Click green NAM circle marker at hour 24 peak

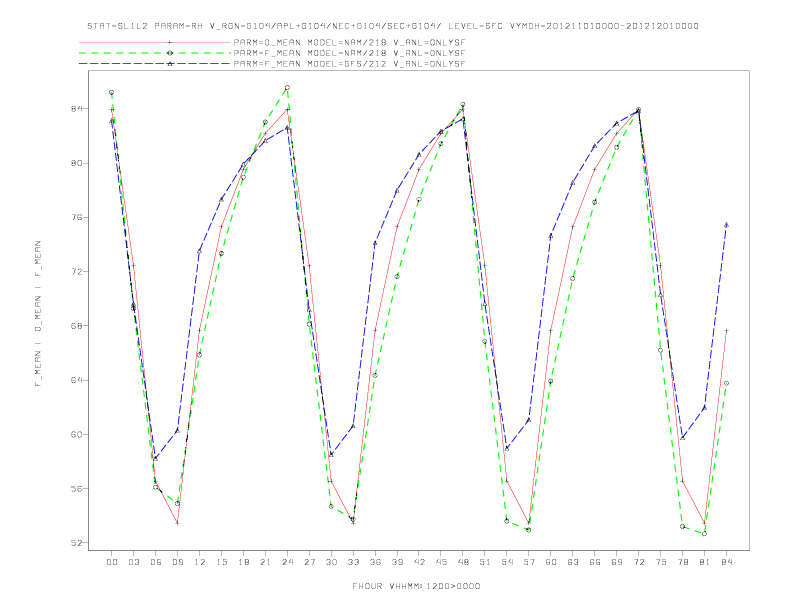pos(287,88)
